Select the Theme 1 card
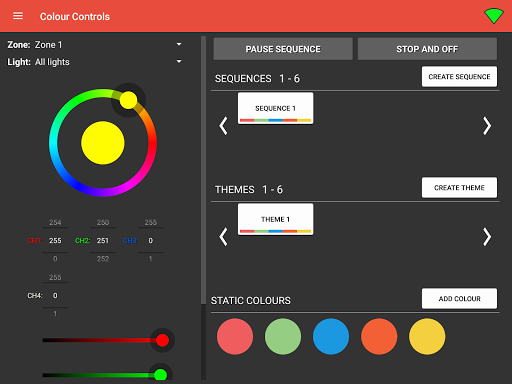 tap(275, 219)
